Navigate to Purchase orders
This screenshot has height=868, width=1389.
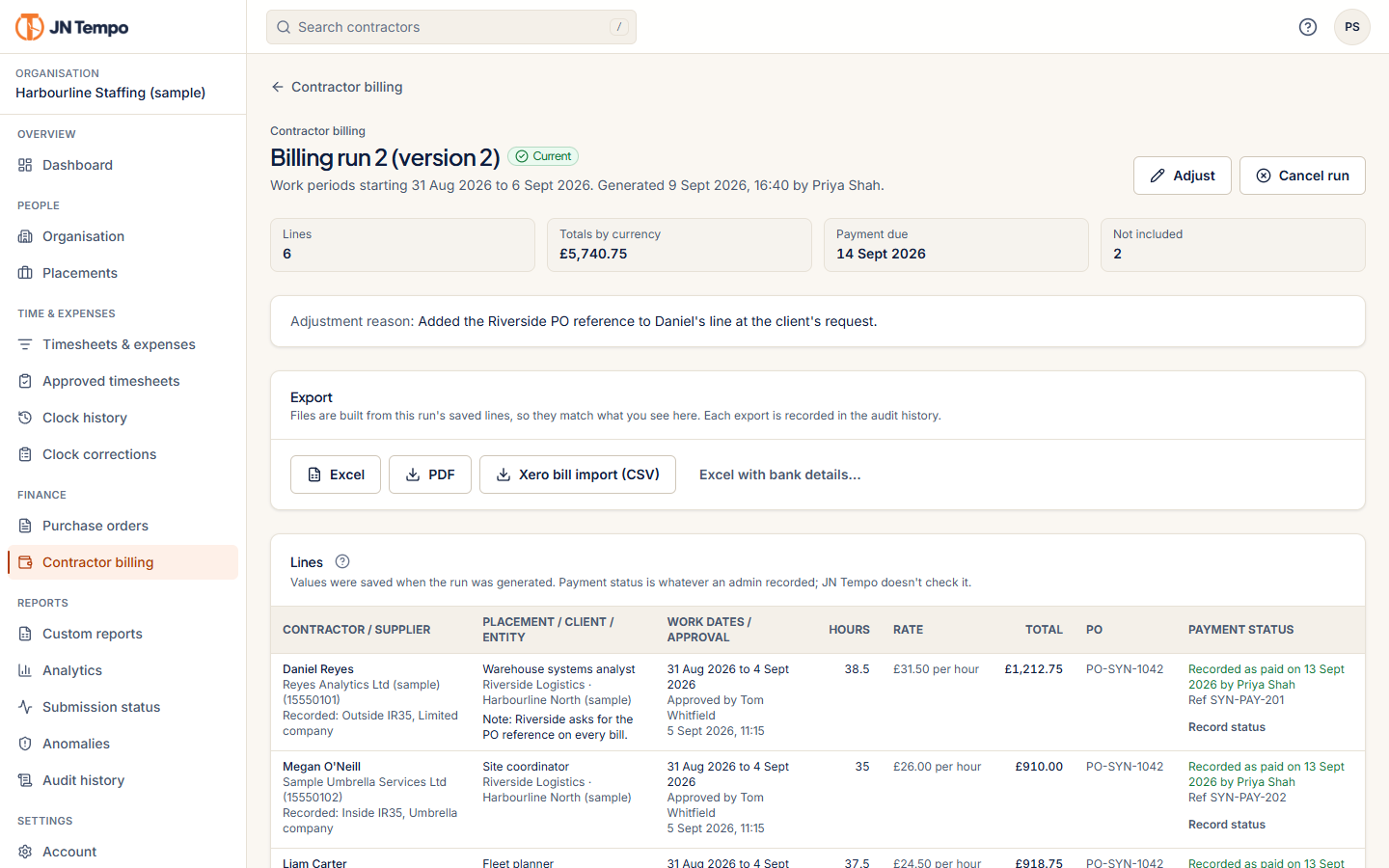[x=123, y=526]
